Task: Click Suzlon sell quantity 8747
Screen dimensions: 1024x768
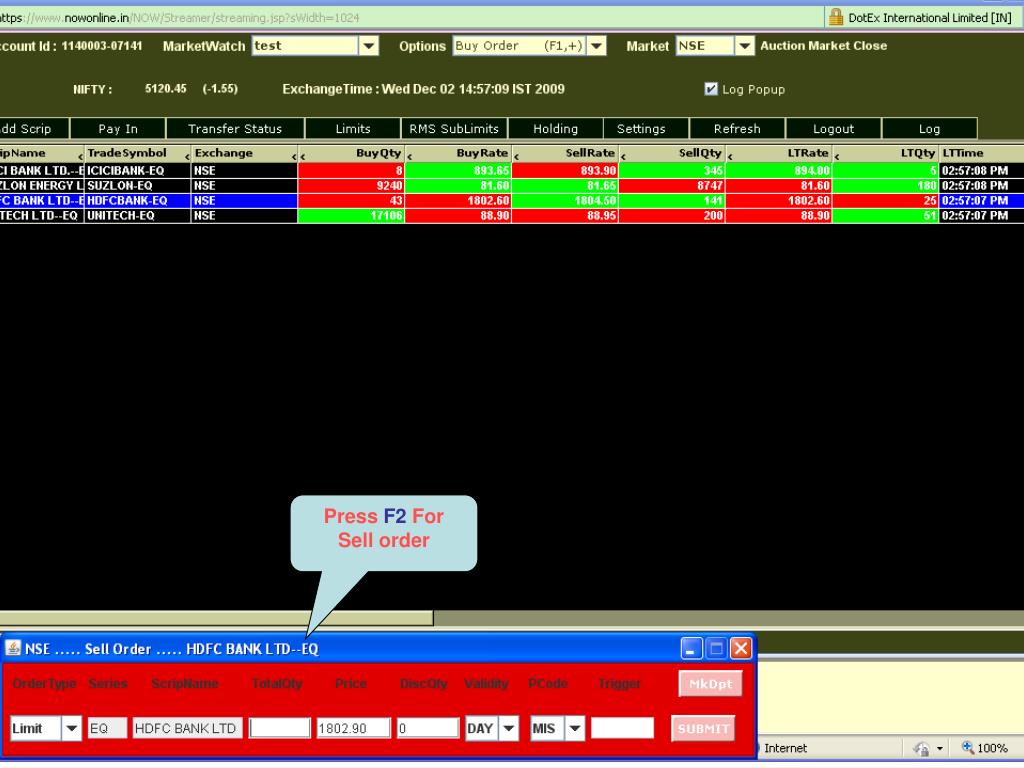Action: coord(672,185)
